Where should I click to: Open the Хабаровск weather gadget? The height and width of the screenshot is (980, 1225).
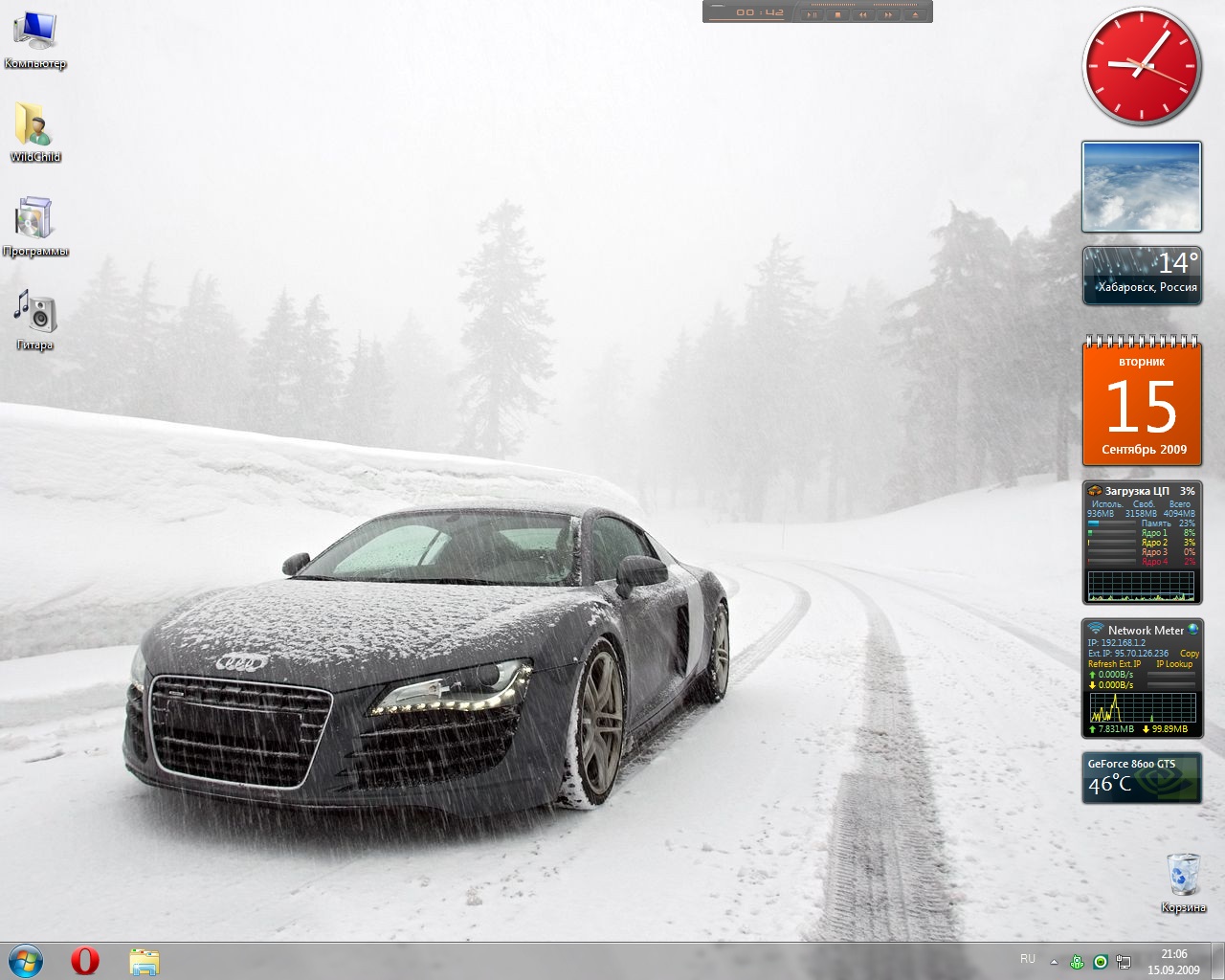pos(1142,276)
